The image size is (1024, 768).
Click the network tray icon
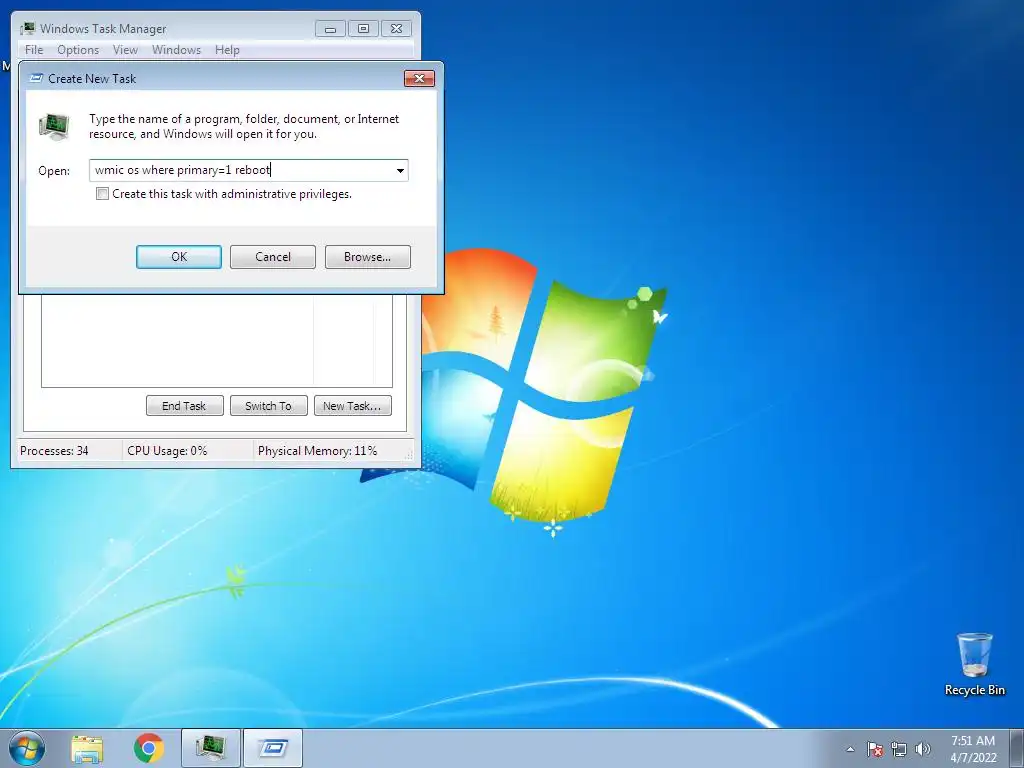pos(899,749)
